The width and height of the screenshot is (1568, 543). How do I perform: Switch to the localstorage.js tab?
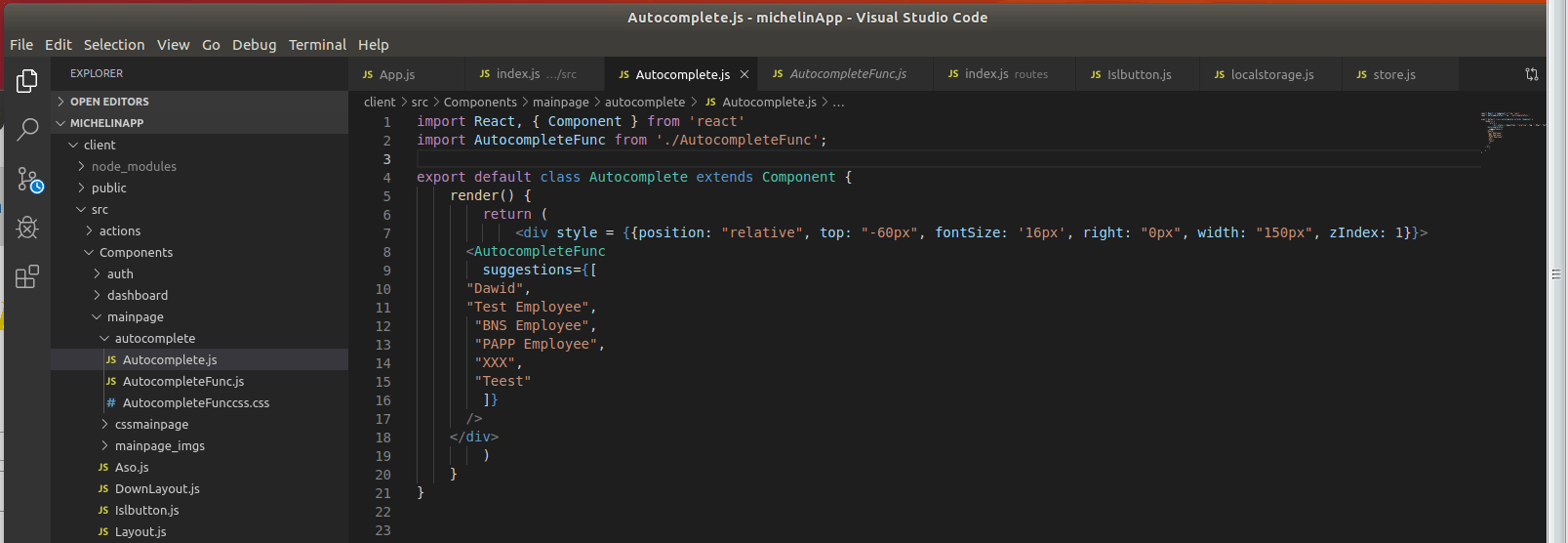click(1269, 74)
